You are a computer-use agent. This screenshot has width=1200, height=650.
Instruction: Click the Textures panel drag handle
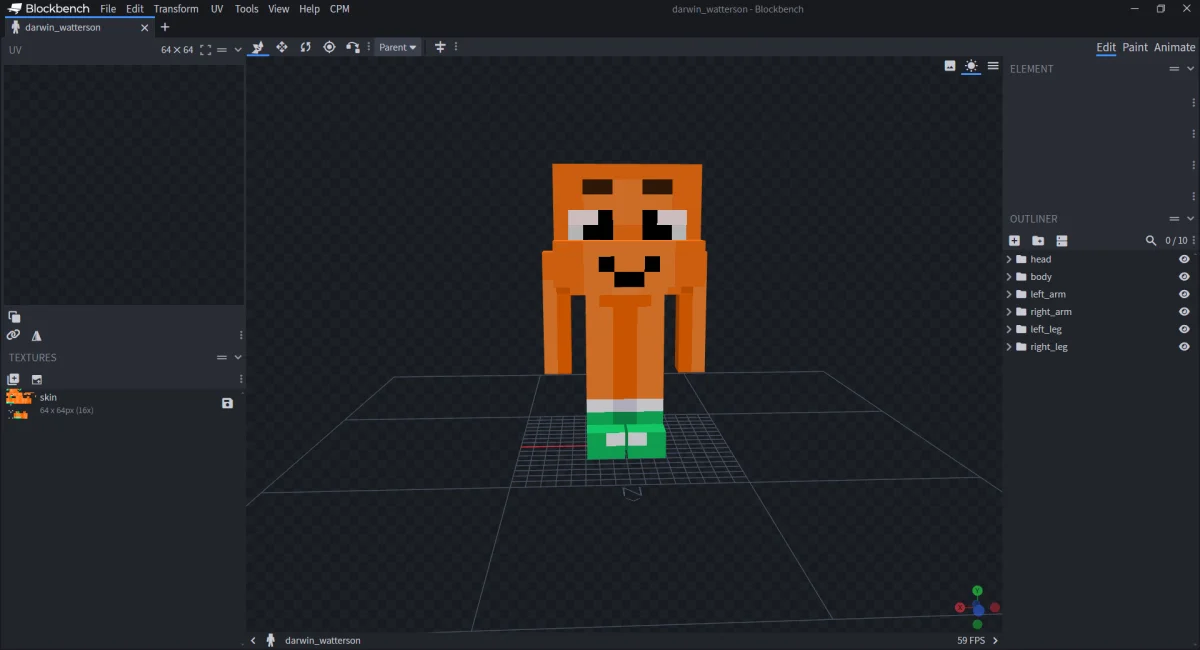(x=222, y=357)
